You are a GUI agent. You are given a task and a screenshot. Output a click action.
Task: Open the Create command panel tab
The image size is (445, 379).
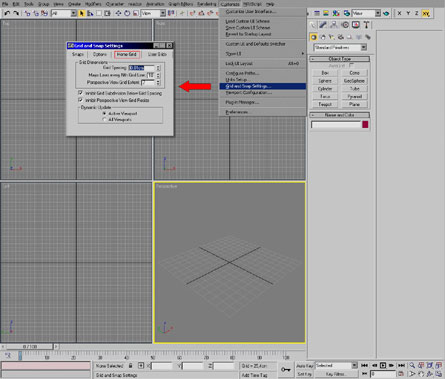(312, 25)
